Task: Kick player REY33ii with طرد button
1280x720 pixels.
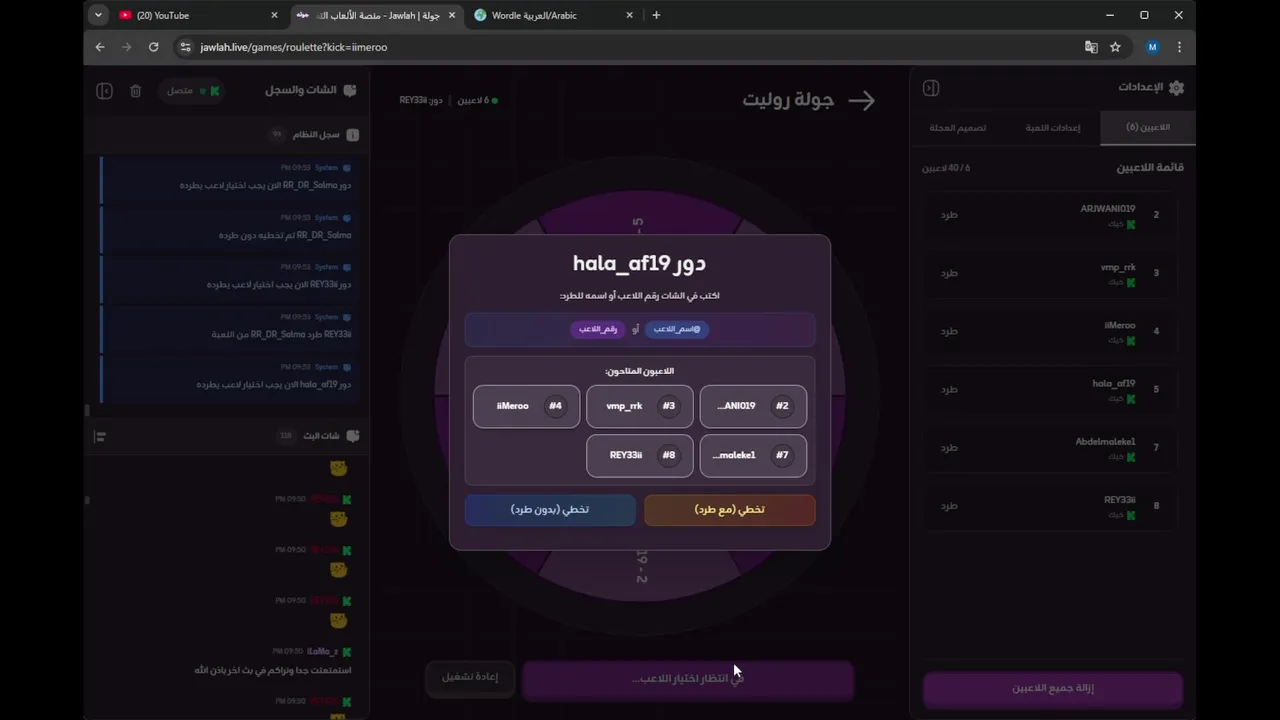Action: [x=949, y=505]
